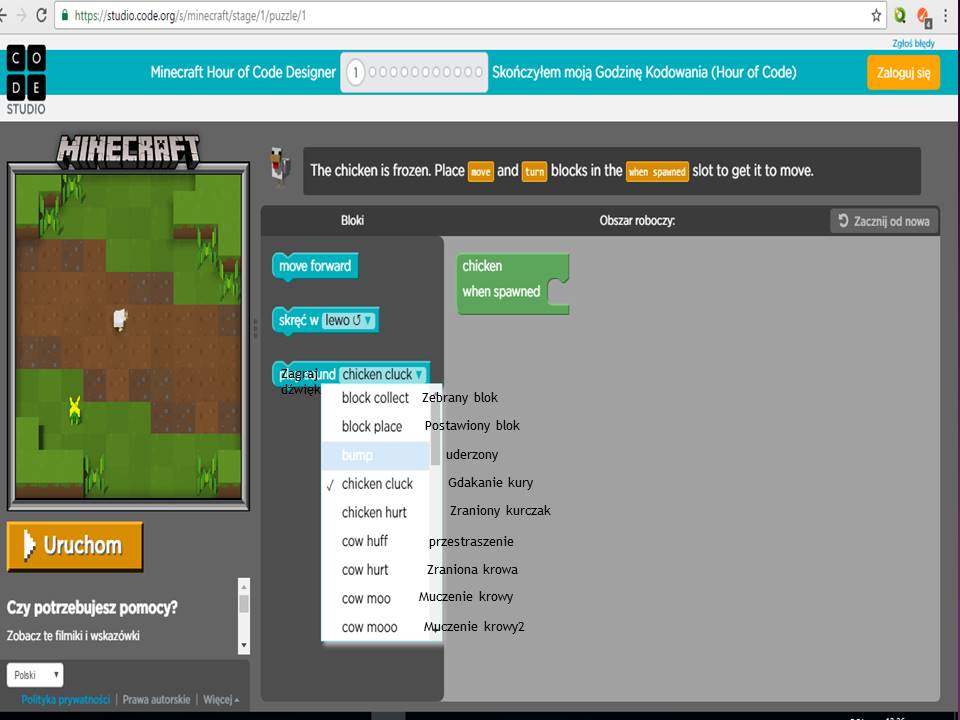Click the orange-red browser extension icon
This screenshot has width=960, height=720.
[924, 16]
